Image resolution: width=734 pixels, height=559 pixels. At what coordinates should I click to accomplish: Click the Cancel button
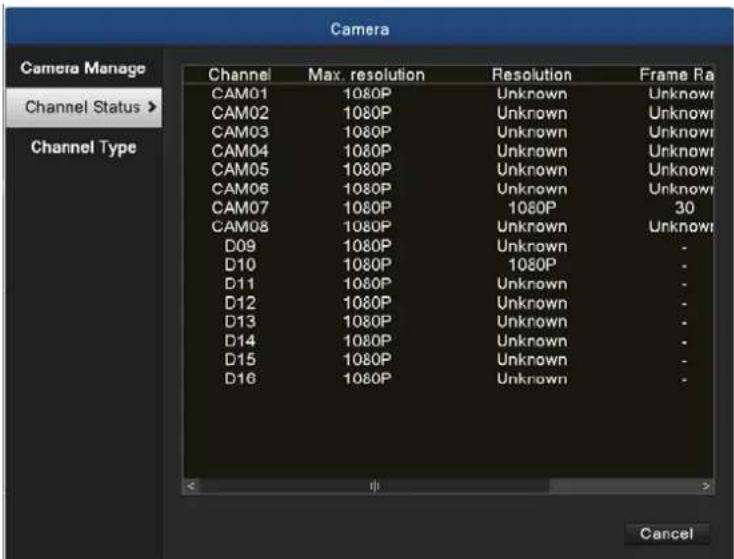(667, 534)
